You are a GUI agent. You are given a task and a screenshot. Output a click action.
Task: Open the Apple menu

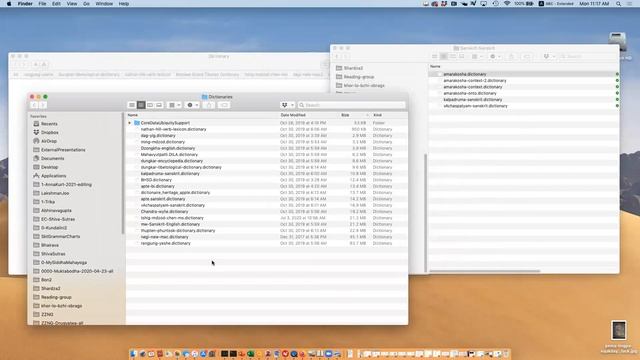(x=9, y=4)
